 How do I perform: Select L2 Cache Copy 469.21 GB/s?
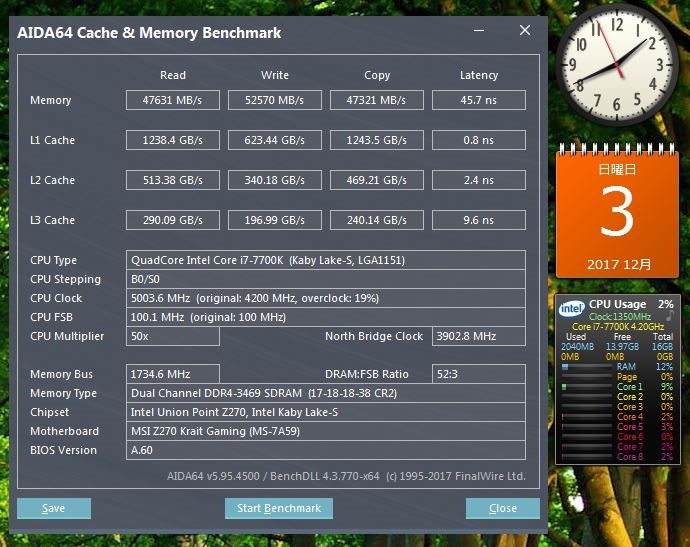click(x=377, y=180)
